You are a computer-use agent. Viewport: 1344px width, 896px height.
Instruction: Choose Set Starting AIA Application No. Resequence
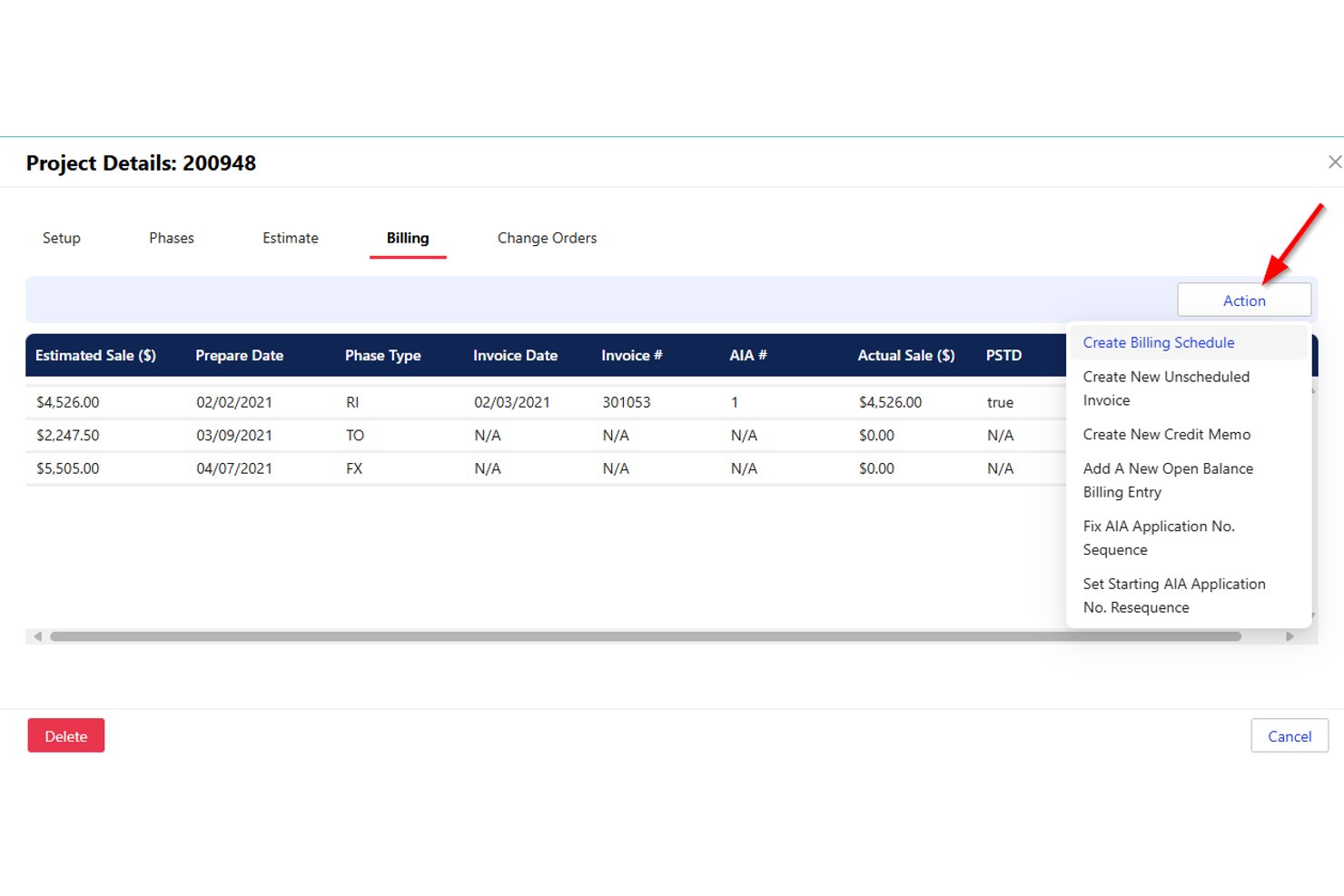[1188, 596]
